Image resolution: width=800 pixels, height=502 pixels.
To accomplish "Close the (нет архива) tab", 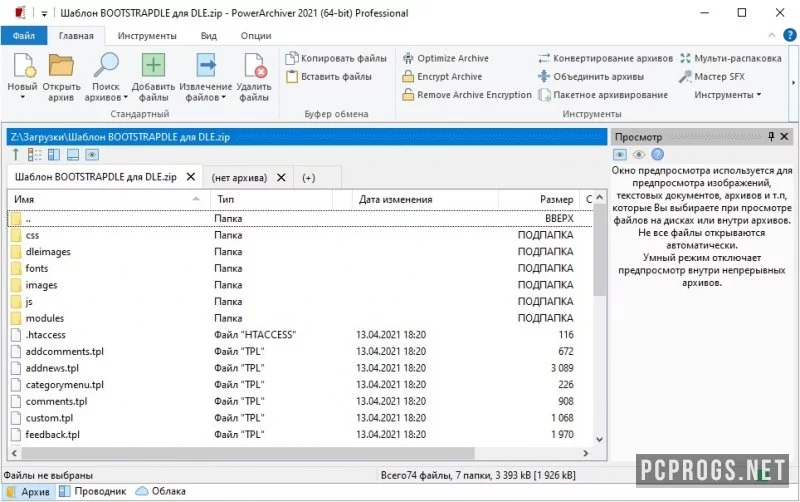I will [281, 178].
